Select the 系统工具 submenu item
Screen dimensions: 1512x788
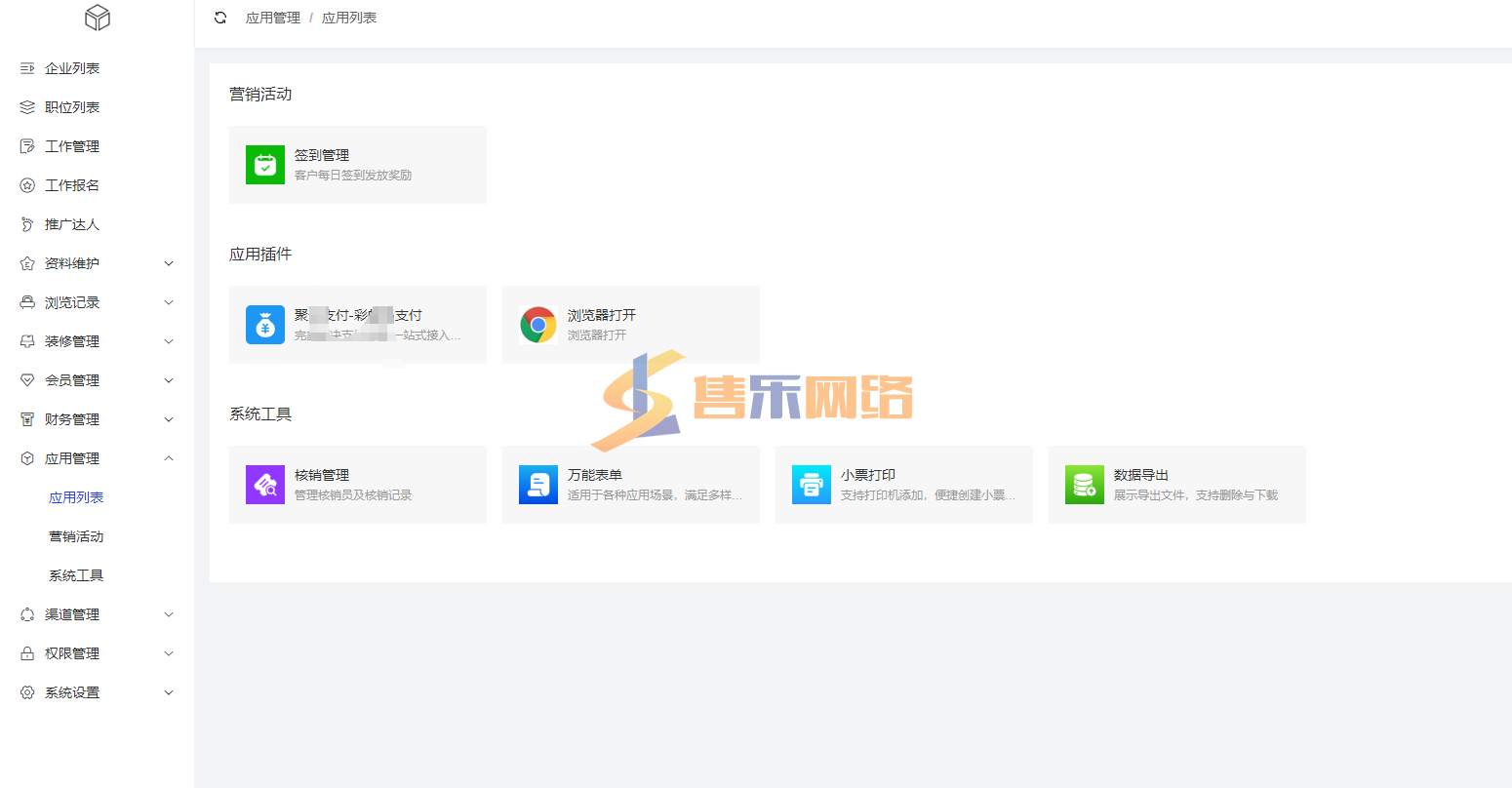[76, 575]
